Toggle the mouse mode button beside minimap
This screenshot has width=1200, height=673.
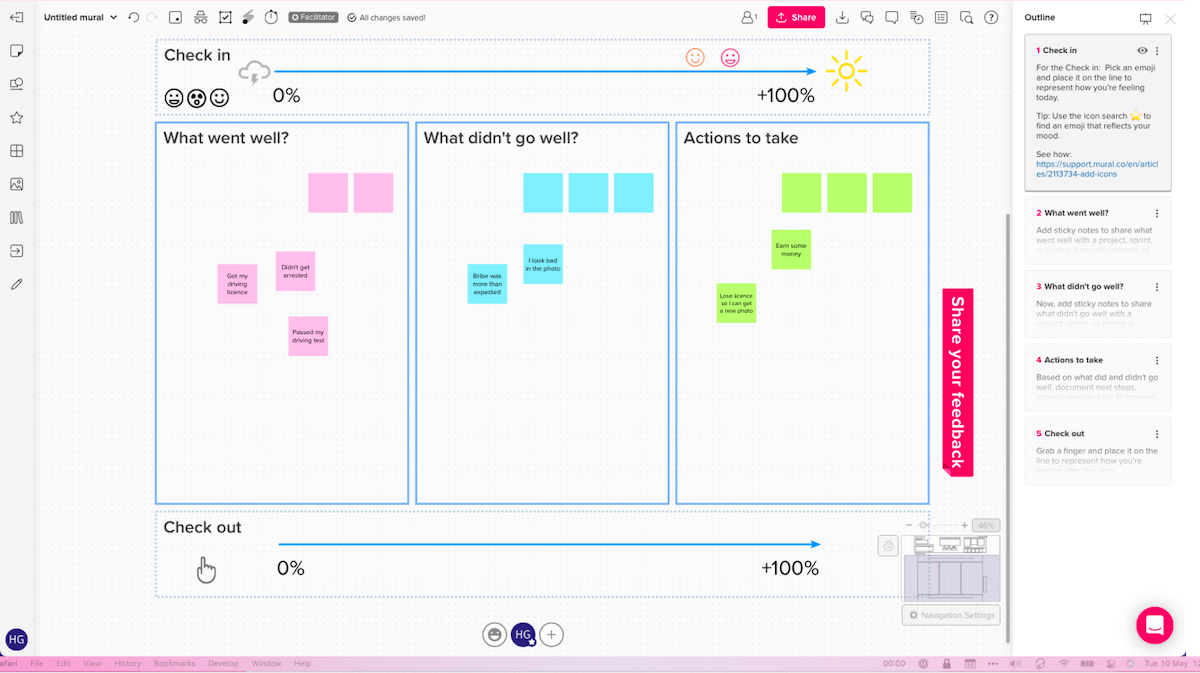pyautogui.click(x=888, y=545)
